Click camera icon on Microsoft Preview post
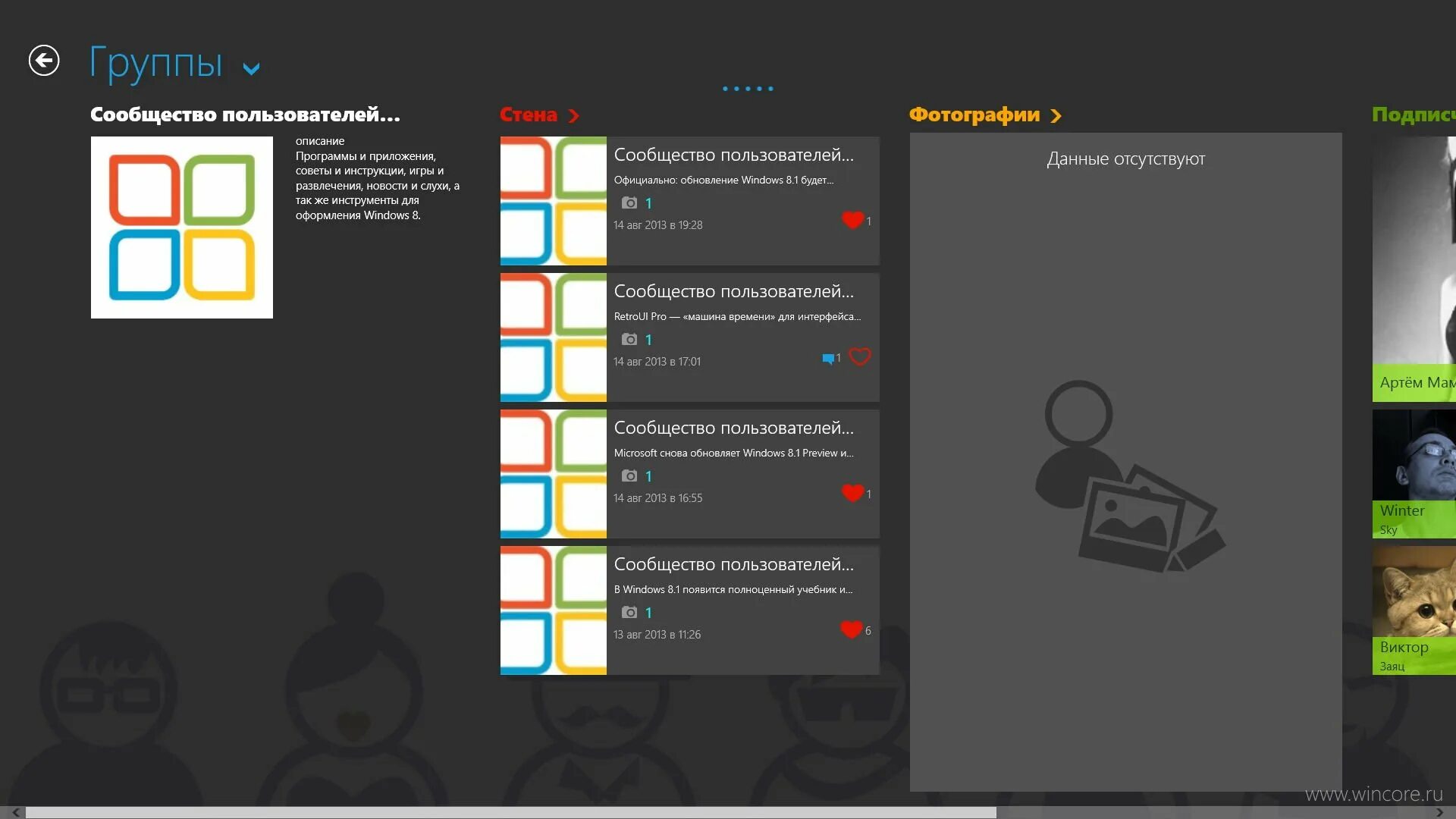This screenshot has width=1456, height=819. click(629, 475)
